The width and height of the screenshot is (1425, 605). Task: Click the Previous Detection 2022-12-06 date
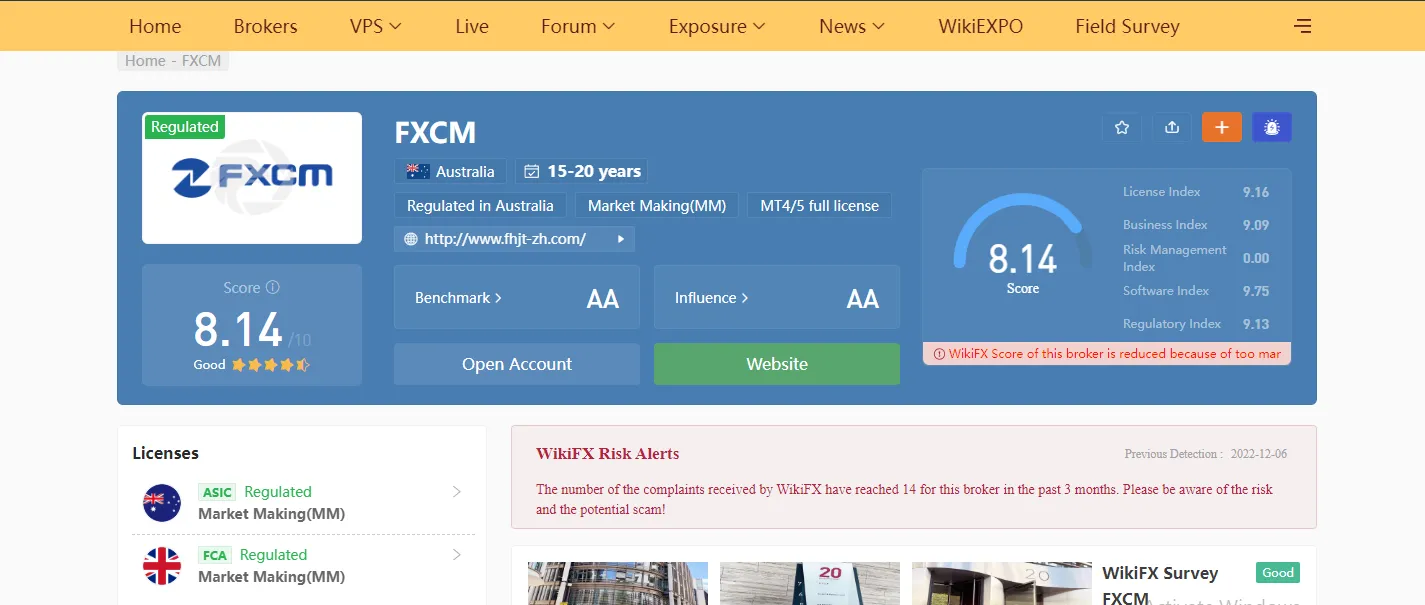tap(1259, 454)
